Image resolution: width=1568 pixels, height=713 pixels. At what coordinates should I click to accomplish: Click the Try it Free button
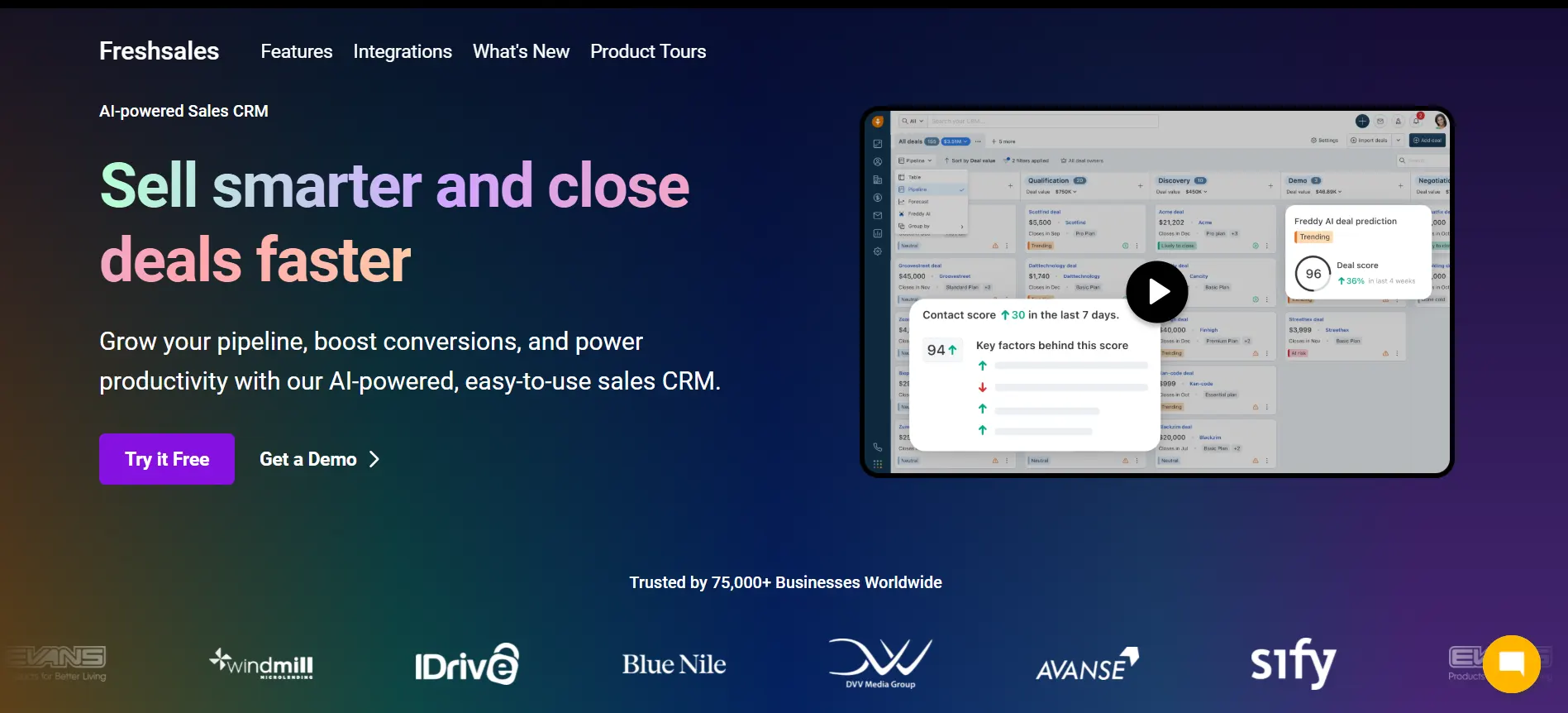pos(167,459)
